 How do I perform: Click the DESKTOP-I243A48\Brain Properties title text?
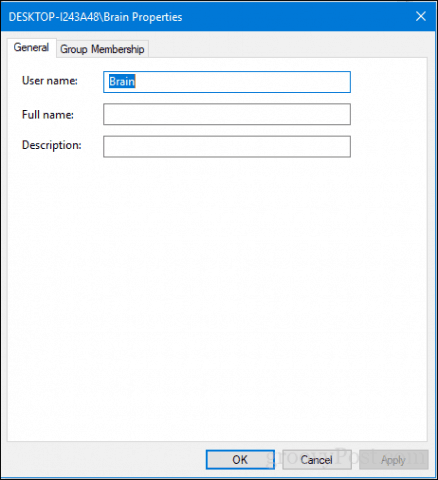point(95,17)
